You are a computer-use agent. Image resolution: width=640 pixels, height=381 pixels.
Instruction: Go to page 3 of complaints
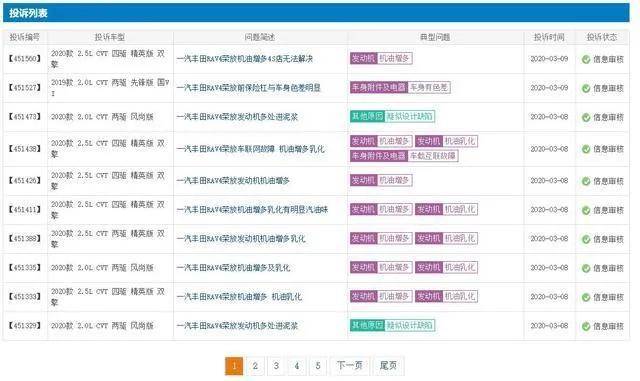point(276,366)
